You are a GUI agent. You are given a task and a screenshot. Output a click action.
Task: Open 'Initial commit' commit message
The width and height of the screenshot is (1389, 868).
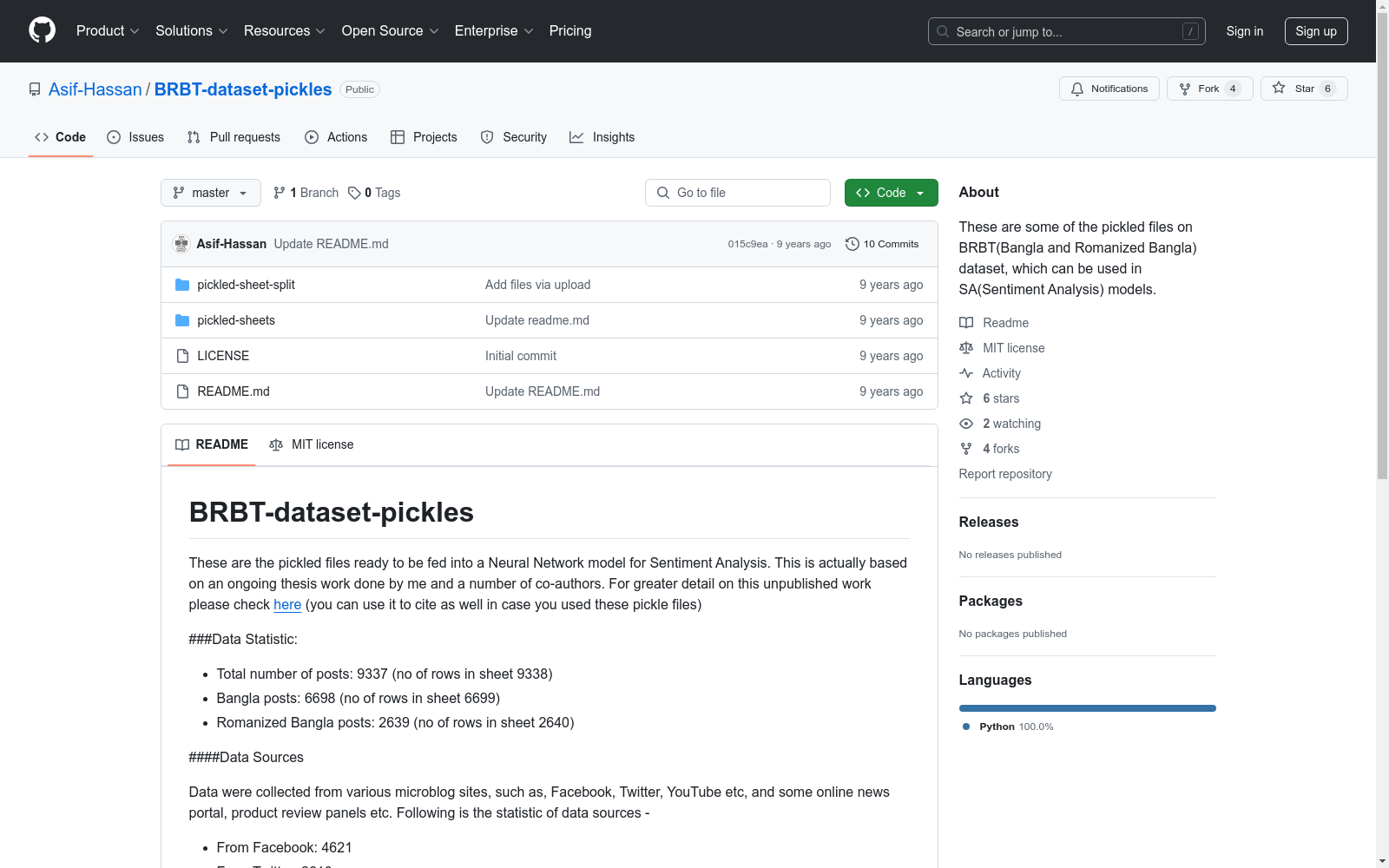[x=521, y=356]
